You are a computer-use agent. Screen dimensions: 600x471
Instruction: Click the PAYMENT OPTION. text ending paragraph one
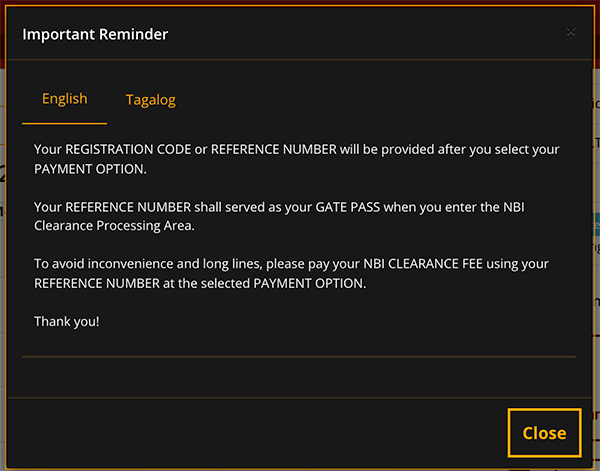coord(90,169)
